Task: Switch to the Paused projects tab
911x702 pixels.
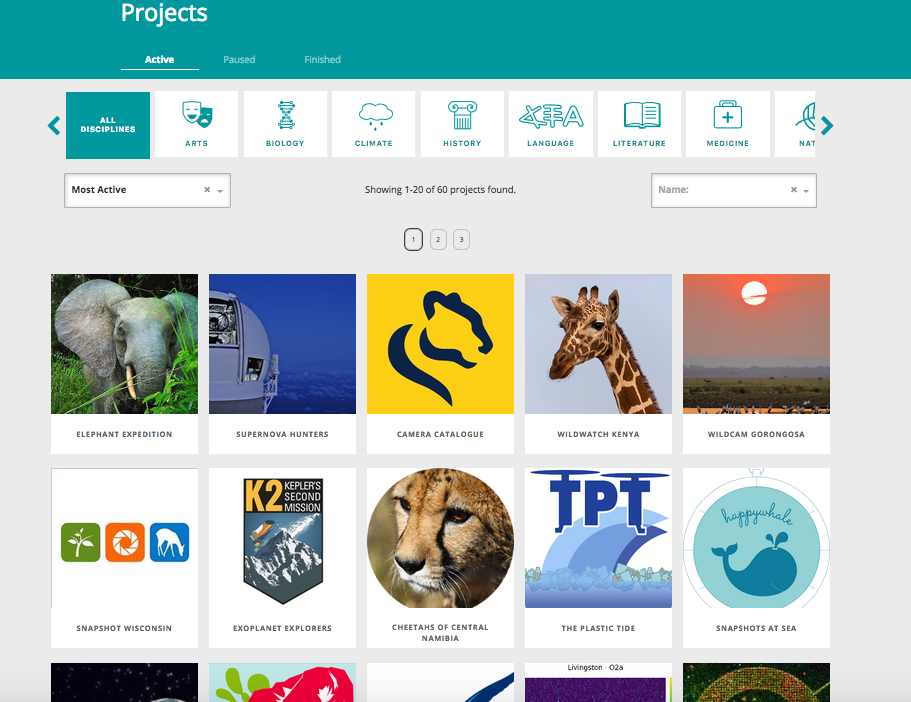Action: click(x=239, y=59)
